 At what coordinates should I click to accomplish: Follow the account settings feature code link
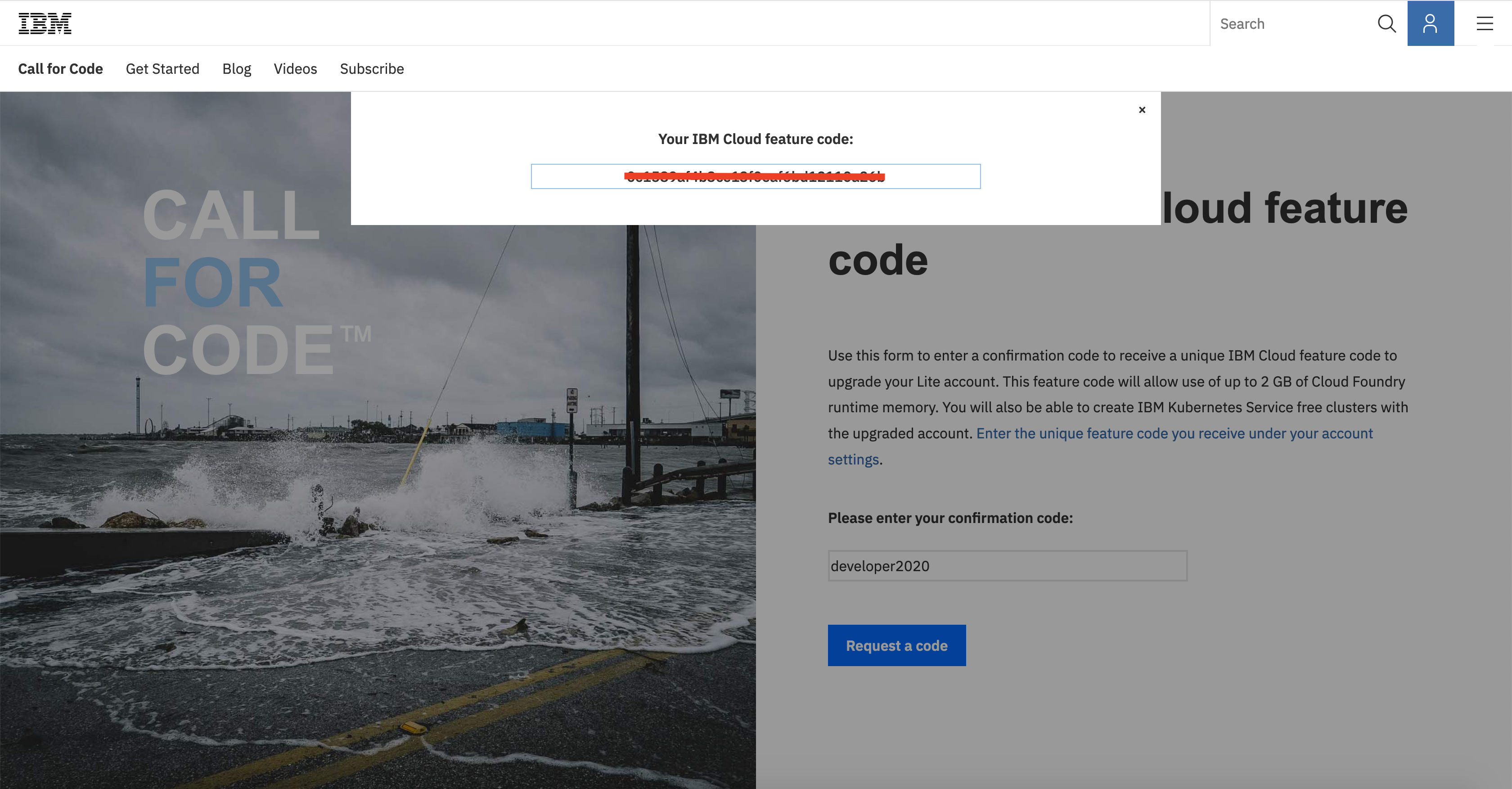(1174, 433)
